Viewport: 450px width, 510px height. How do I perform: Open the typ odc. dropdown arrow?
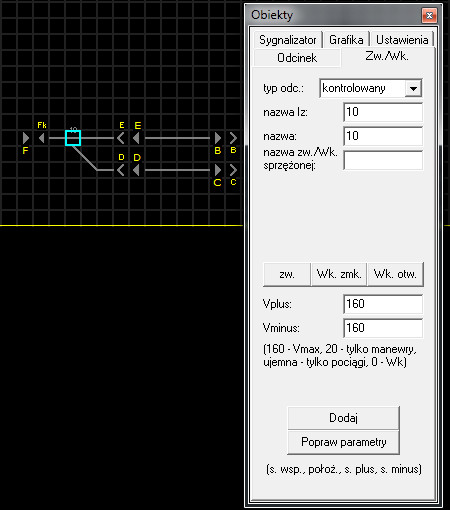coord(413,88)
